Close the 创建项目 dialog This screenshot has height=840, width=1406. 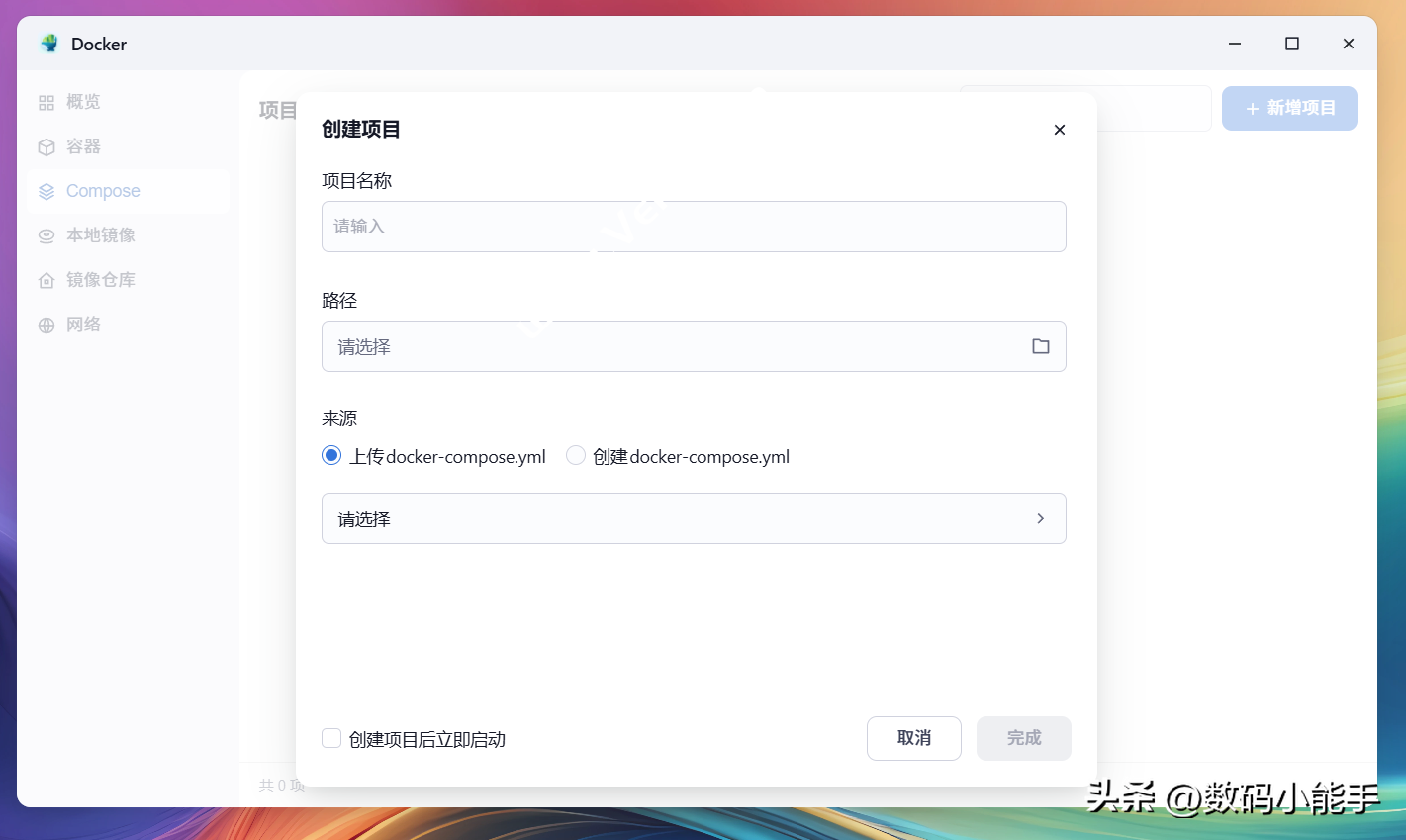[x=1060, y=130]
